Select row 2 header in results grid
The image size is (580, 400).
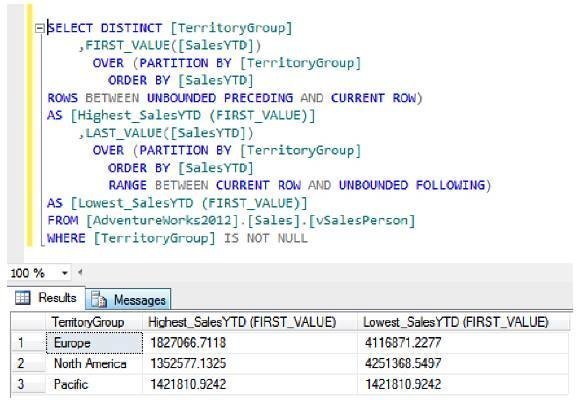(x=28, y=363)
